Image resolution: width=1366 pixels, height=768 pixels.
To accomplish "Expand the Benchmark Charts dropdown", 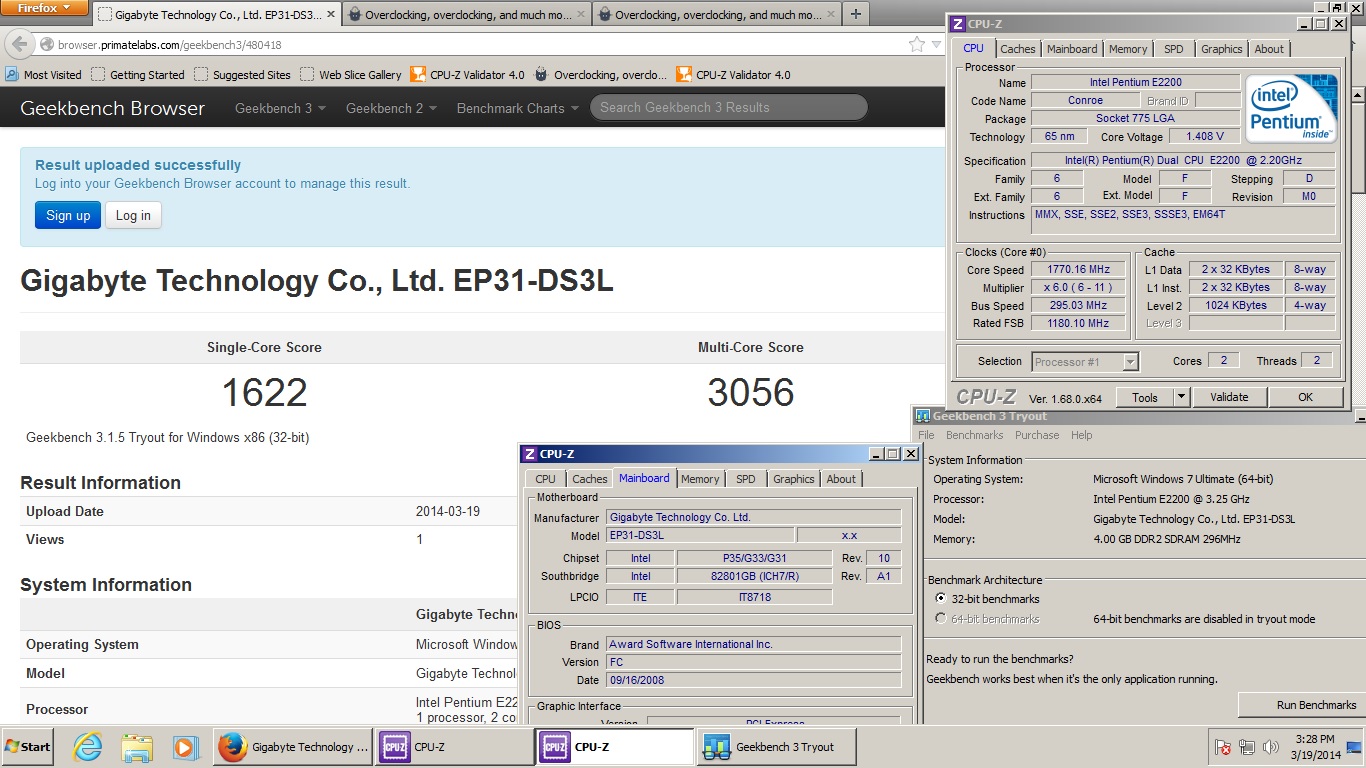I will (517, 108).
